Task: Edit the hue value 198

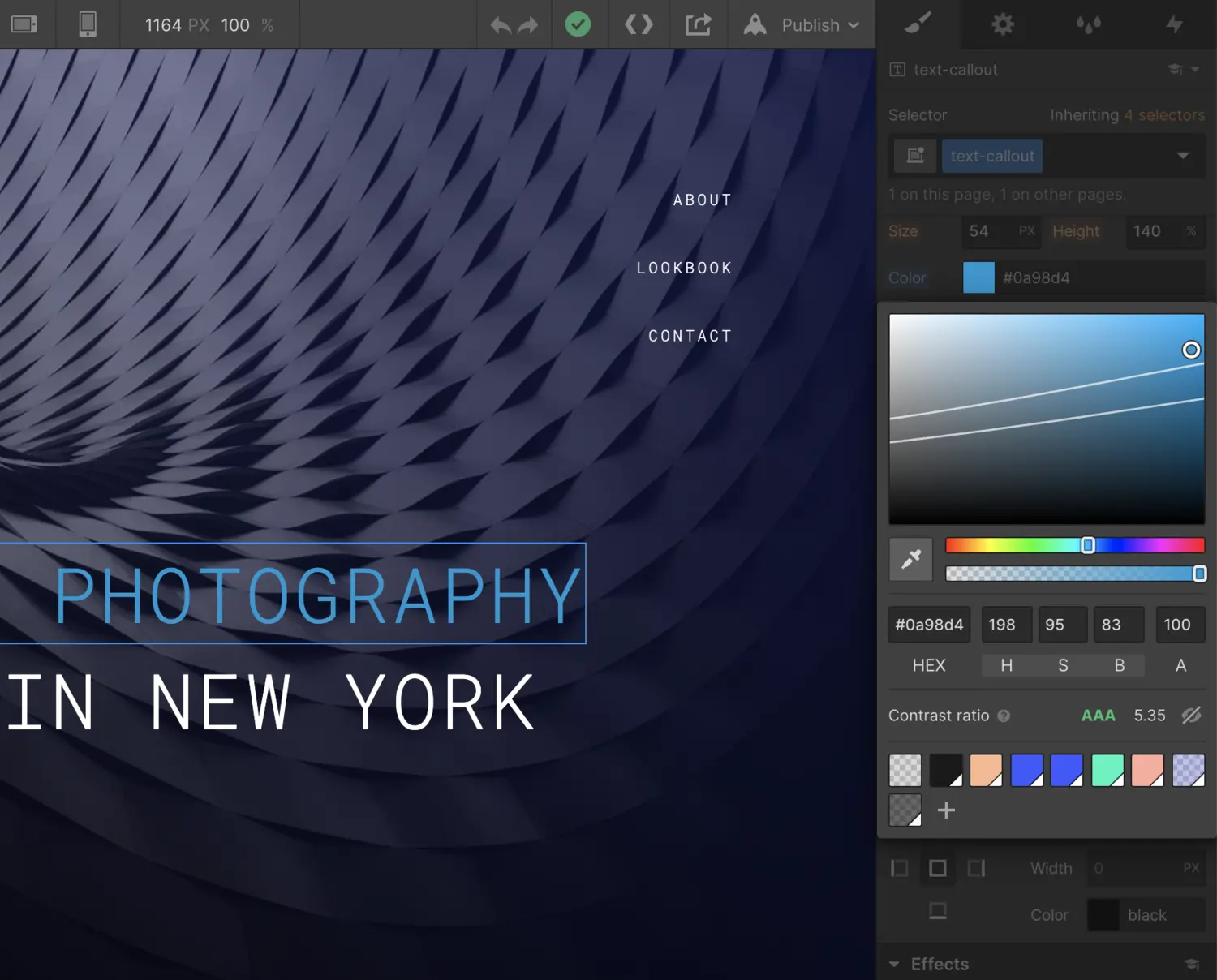Action: click(x=1007, y=625)
